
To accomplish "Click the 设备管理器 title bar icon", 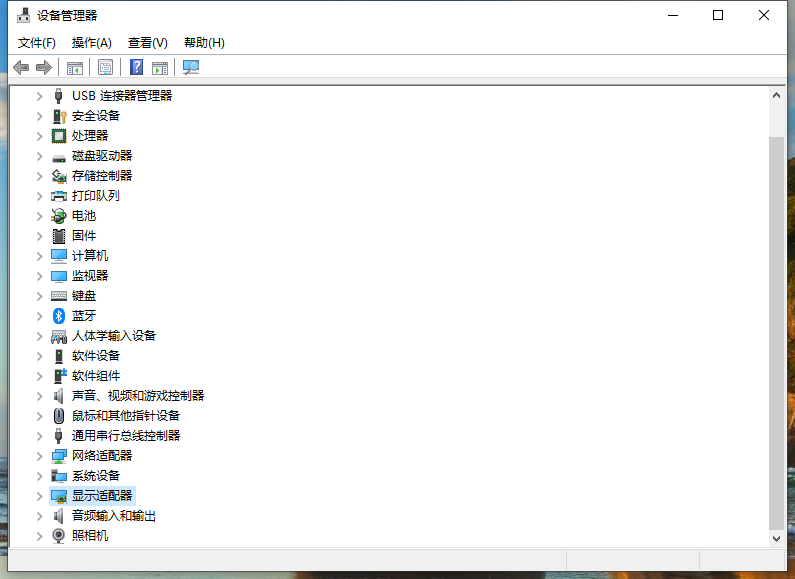I will [23, 16].
